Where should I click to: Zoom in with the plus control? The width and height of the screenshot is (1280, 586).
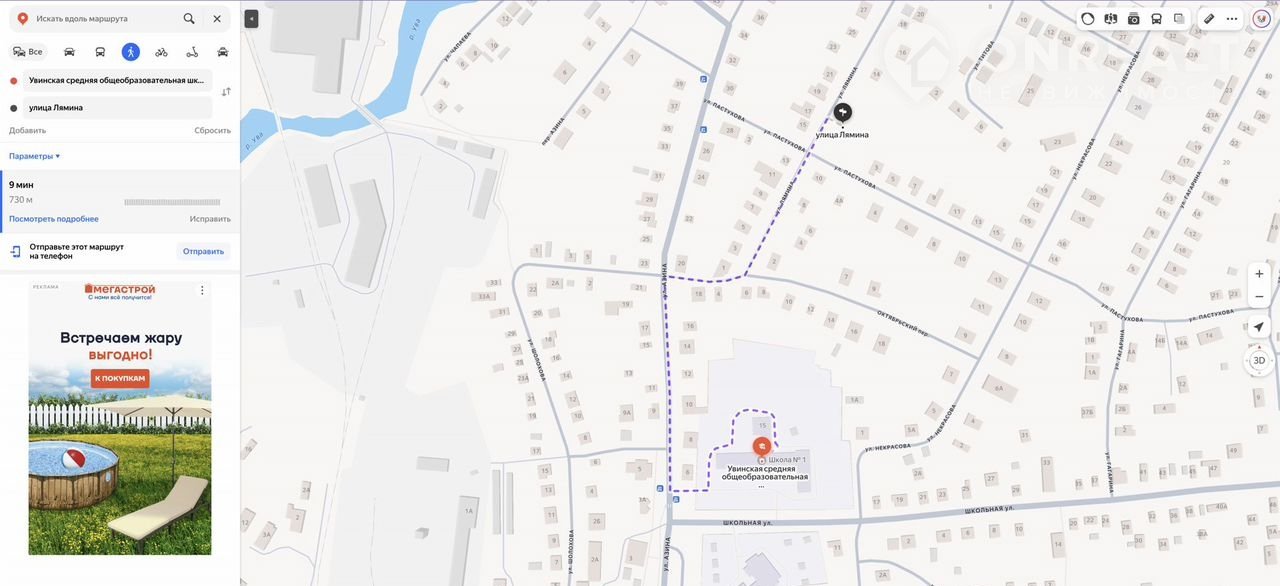pos(1259,274)
